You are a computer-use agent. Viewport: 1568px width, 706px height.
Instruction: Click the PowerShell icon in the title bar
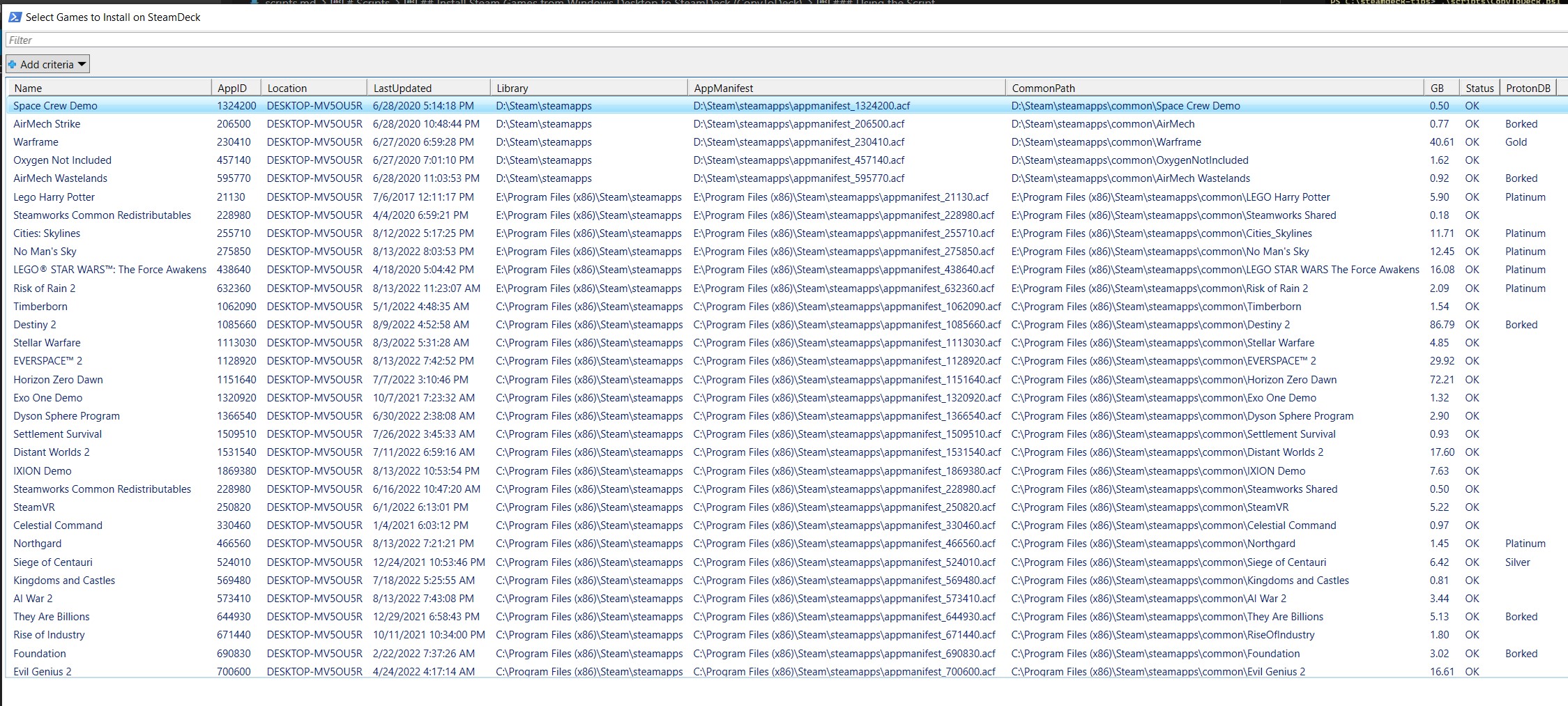[x=15, y=17]
